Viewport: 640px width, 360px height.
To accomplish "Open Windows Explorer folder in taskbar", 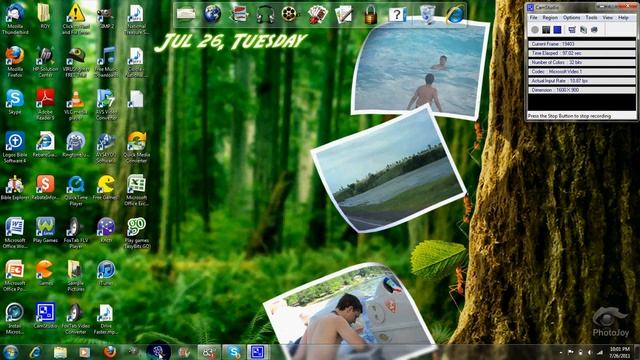I will [x=60, y=352].
